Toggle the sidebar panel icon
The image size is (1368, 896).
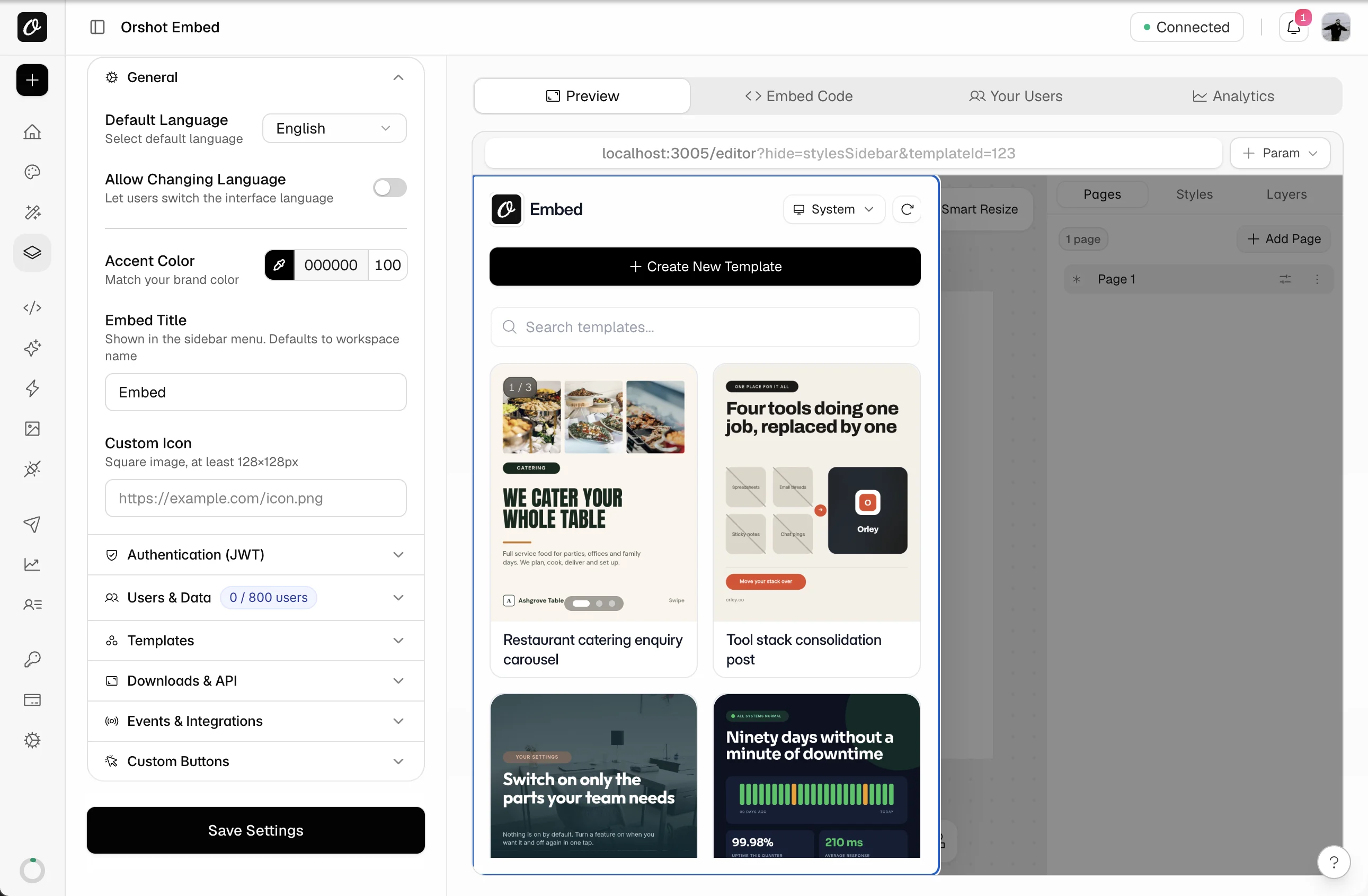coord(97,27)
